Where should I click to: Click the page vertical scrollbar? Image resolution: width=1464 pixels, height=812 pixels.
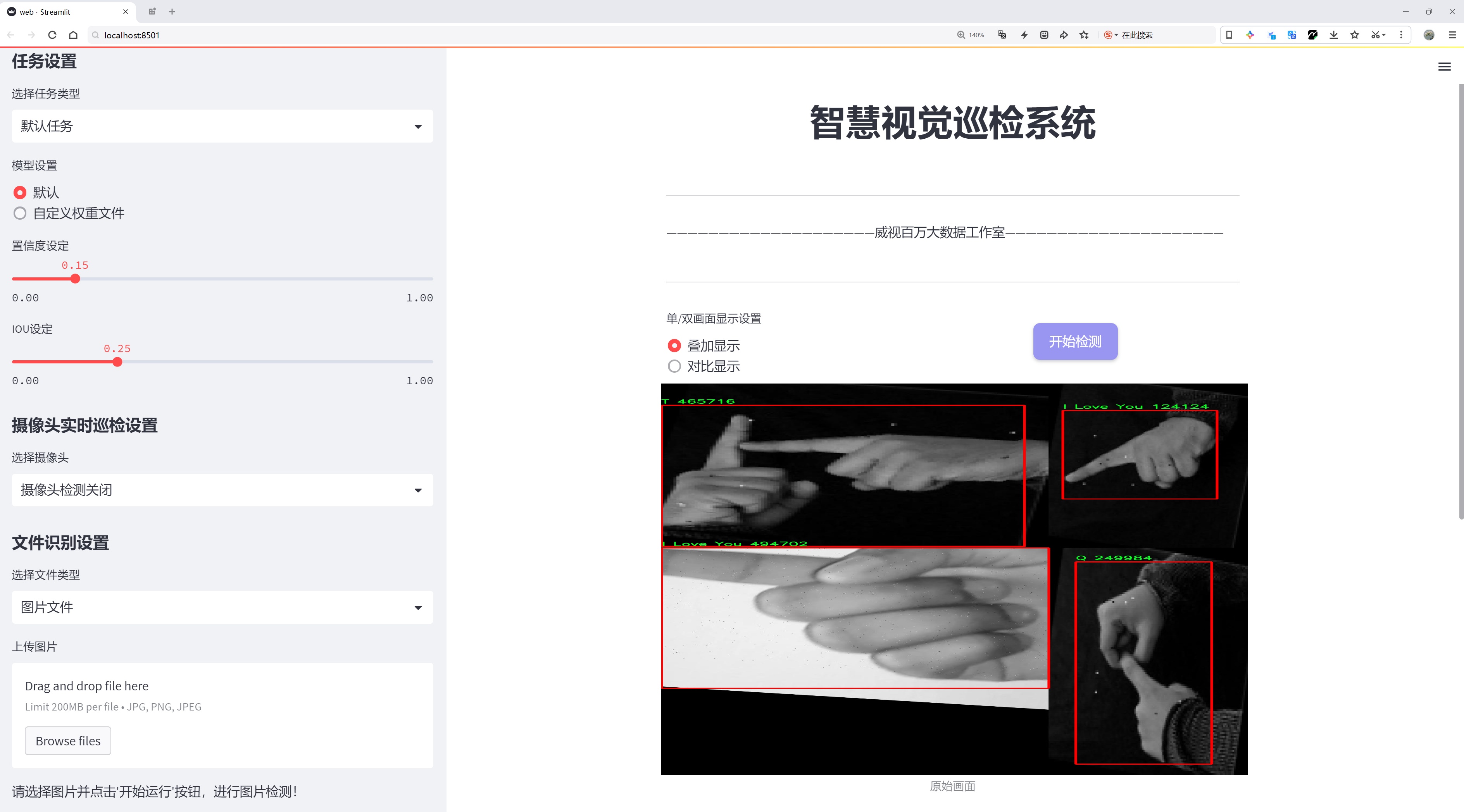click(x=1461, y=301)
